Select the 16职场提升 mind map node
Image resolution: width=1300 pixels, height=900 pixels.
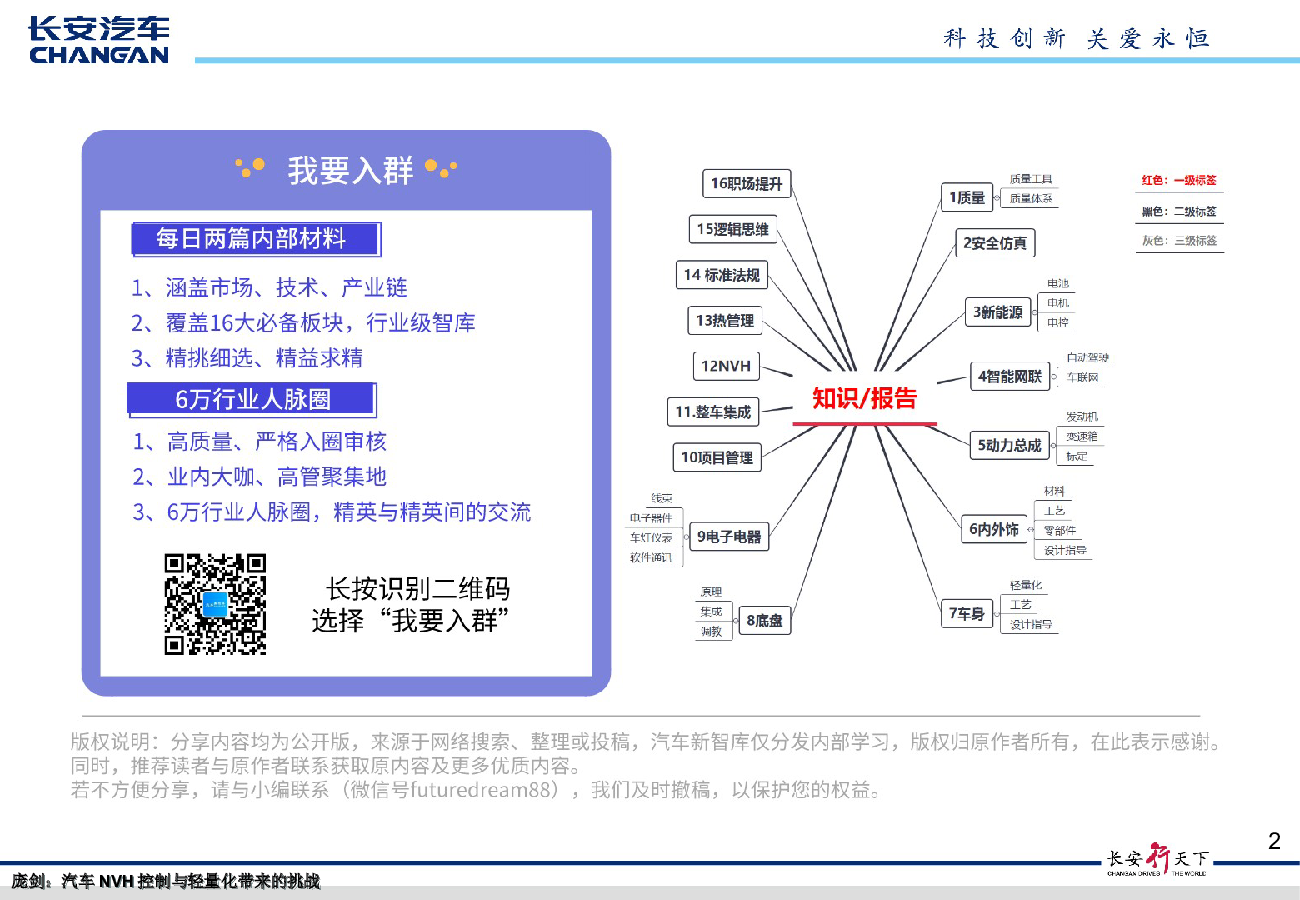point(746,183)
